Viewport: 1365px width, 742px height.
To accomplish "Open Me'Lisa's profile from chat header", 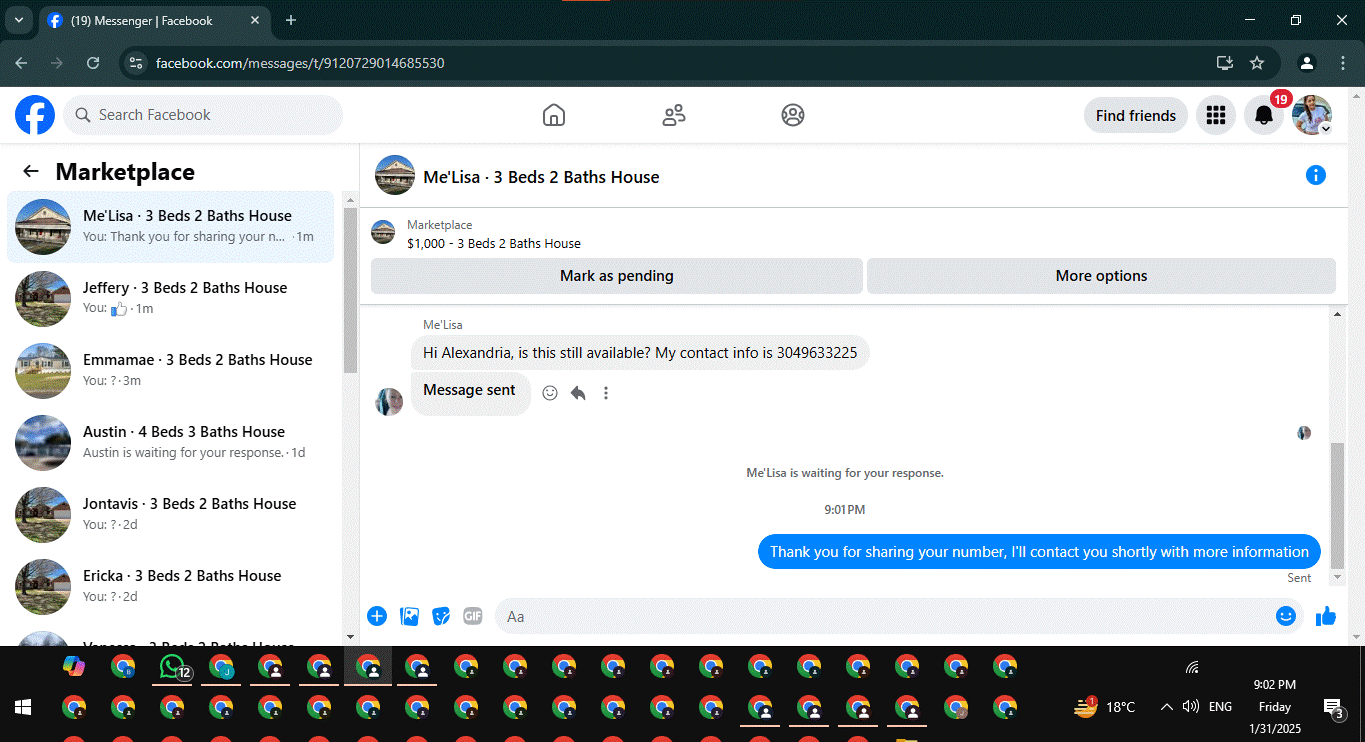I will point(541,177).
